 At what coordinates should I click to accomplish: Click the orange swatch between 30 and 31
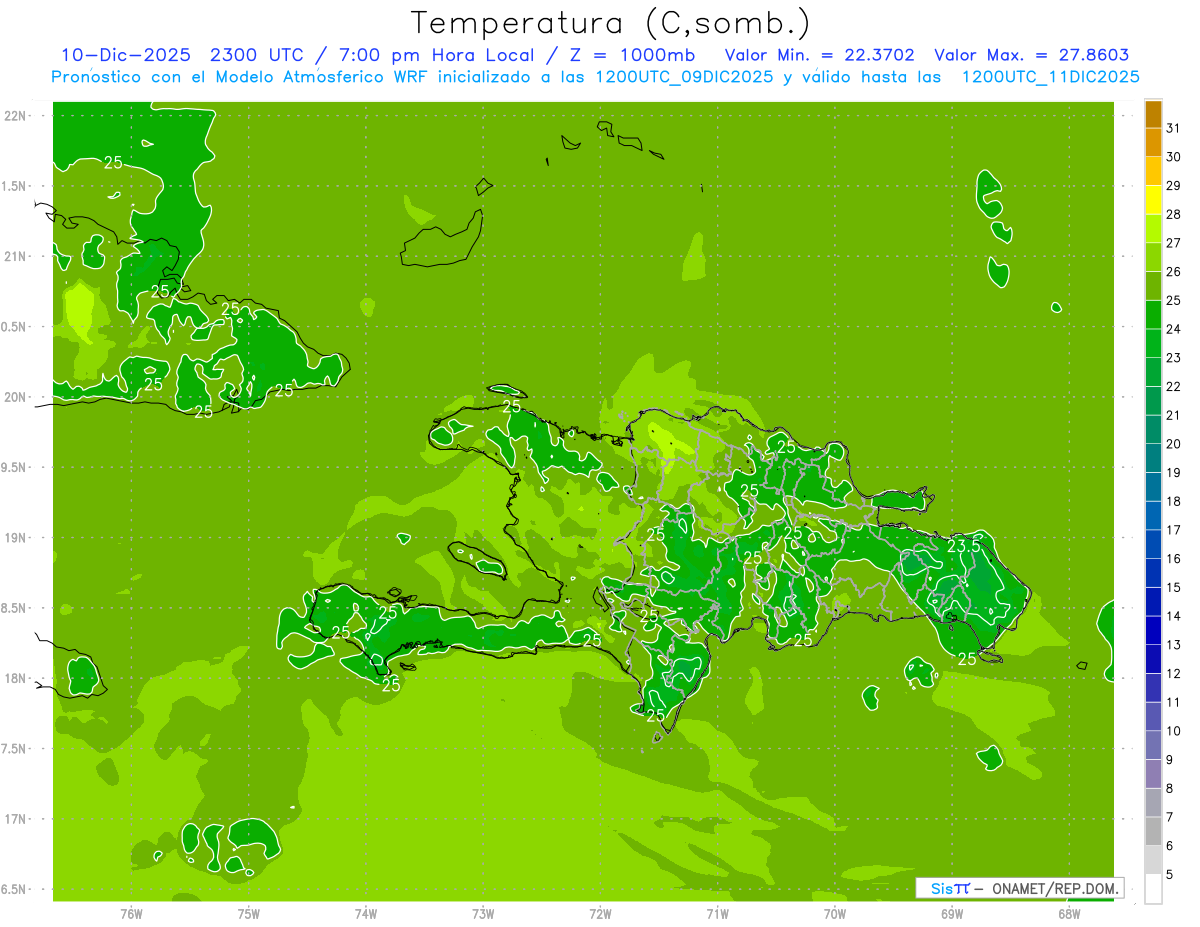pyautogui.click(x=1153, y=143)
